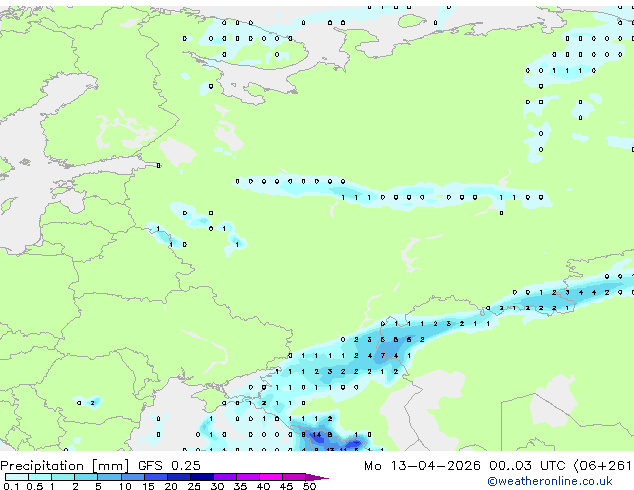This screenshot has height=490, width=634.
Task: Click the '(06+261' forecast run text
Action: (x=602, y=466)
